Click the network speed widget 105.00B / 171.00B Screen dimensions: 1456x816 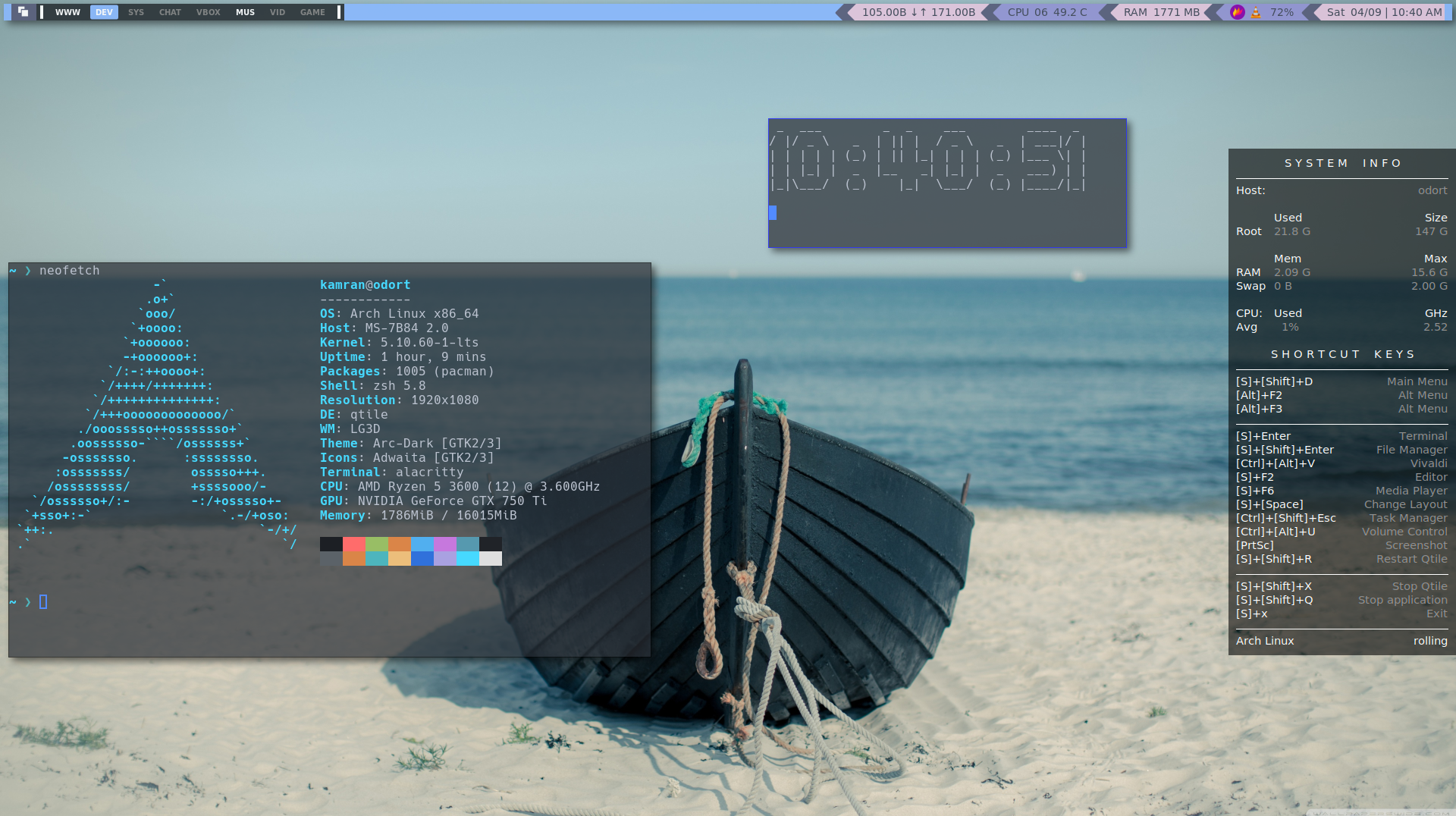[918, 12]
